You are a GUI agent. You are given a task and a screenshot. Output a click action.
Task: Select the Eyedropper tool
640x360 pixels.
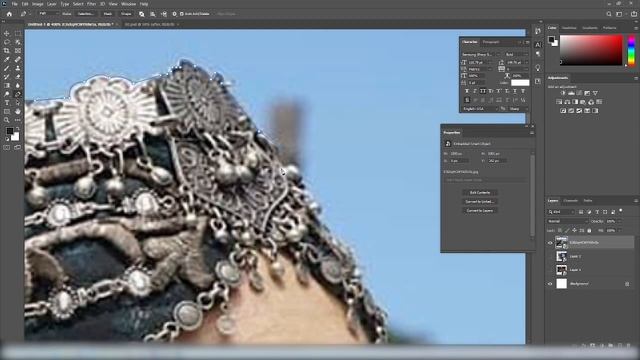7,60
